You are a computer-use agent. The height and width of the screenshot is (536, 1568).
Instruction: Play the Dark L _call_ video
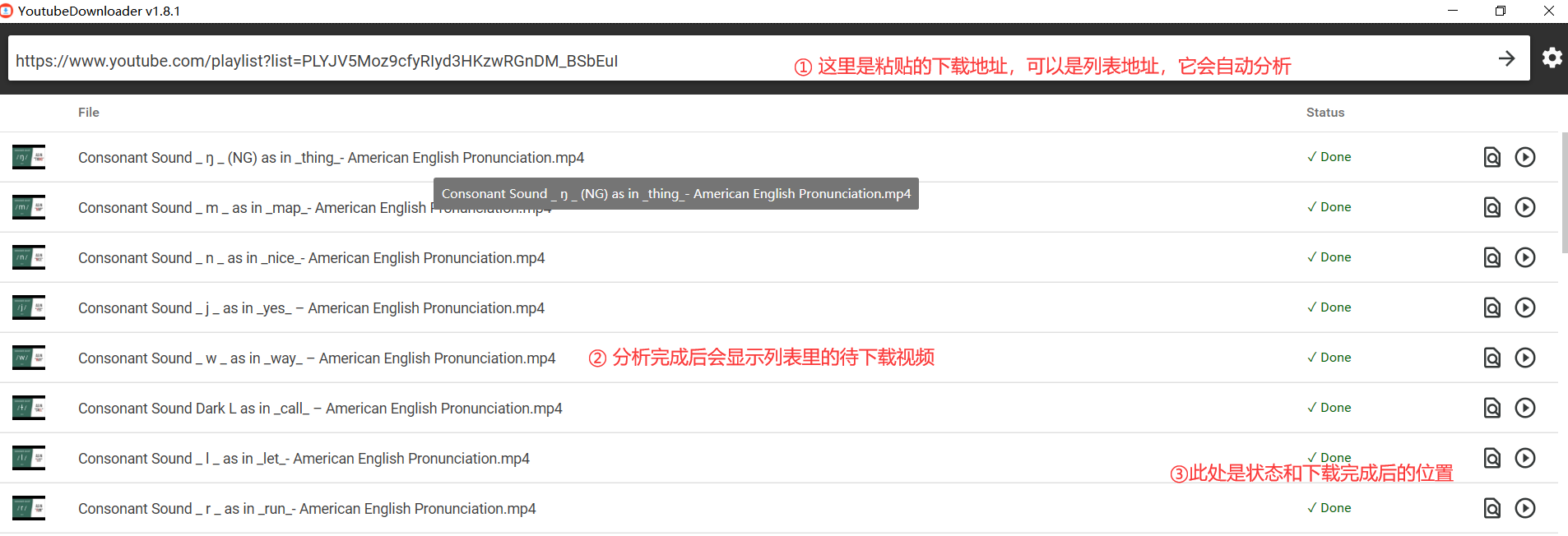click(x=1525, y=408)
